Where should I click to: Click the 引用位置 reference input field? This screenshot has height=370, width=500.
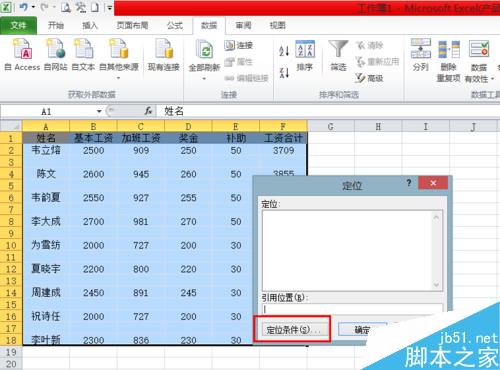coord(353,309)
